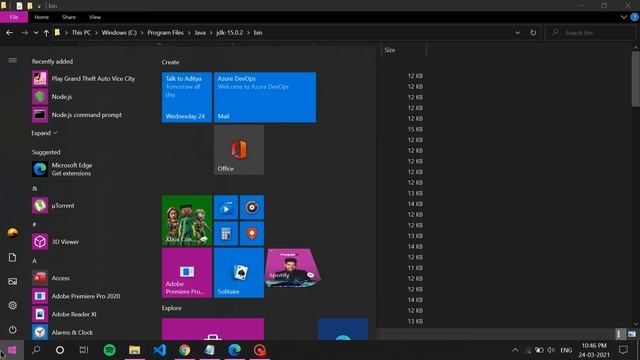Show hidden system tray icons
This screenshot has width=640, height=360.
pos(515,350)
